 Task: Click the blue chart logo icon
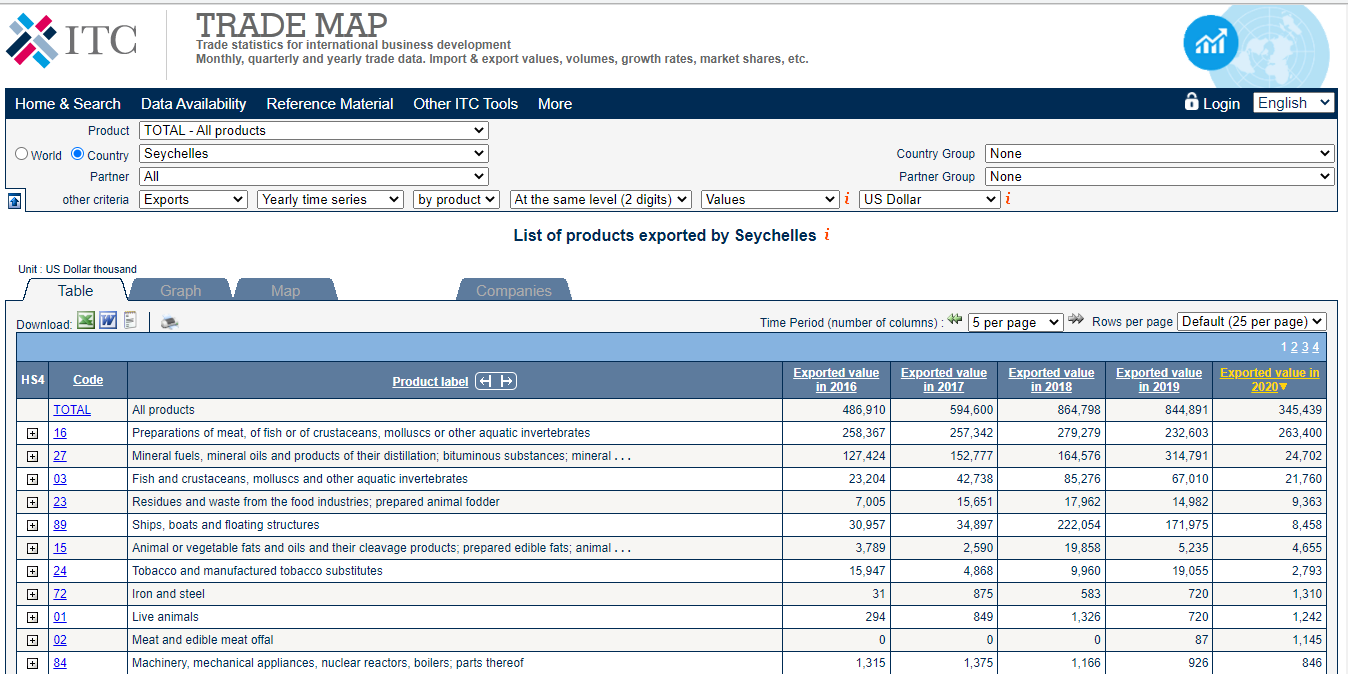tap(1210, 43)
